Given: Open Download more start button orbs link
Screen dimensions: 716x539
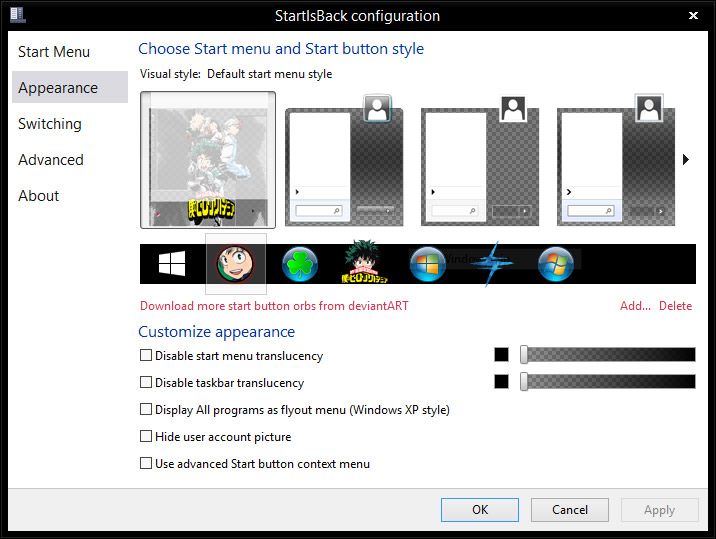Looking at the screenshot, I should [274, 306].
